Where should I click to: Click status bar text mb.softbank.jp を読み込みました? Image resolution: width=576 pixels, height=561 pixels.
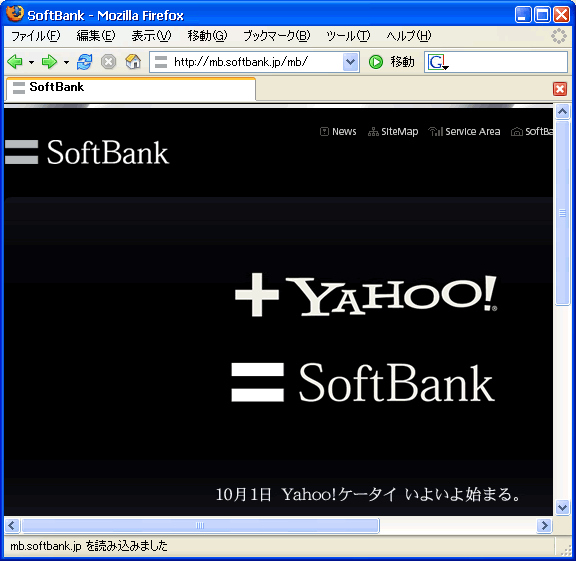coord(89,546)
